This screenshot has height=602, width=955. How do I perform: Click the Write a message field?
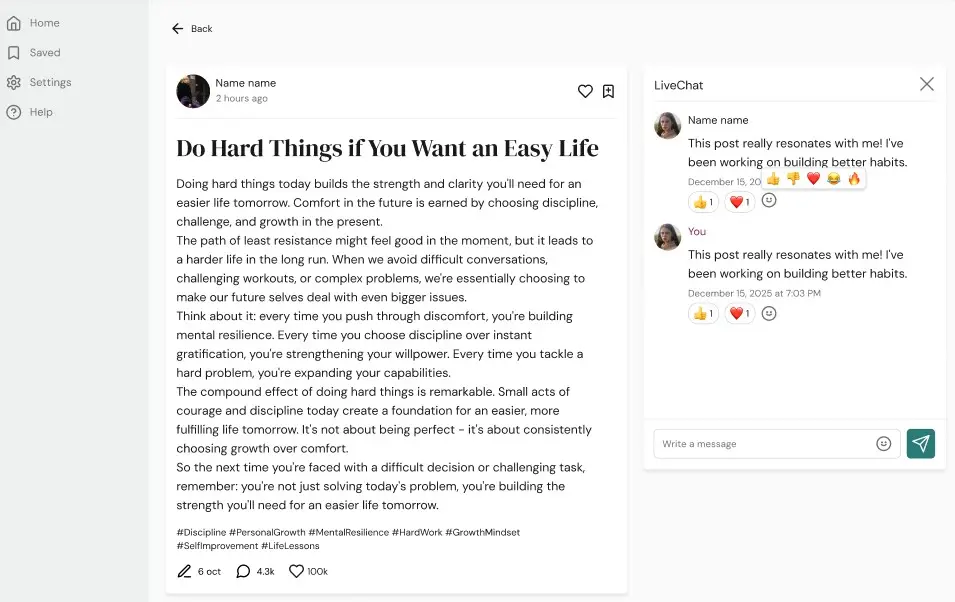764,444
